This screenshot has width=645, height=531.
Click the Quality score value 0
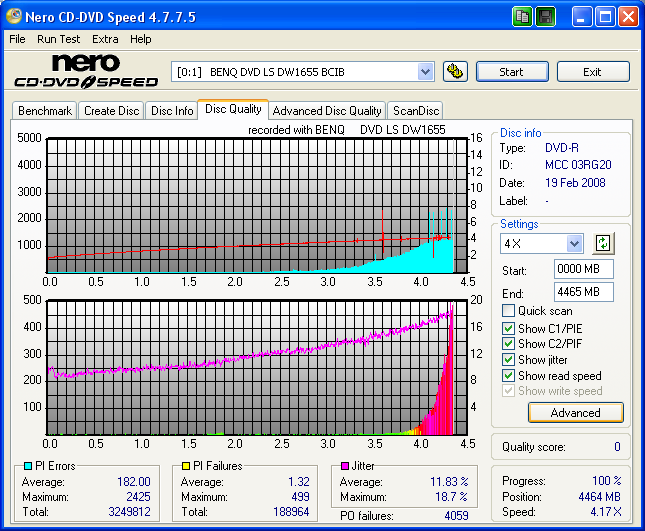point(617,447)
